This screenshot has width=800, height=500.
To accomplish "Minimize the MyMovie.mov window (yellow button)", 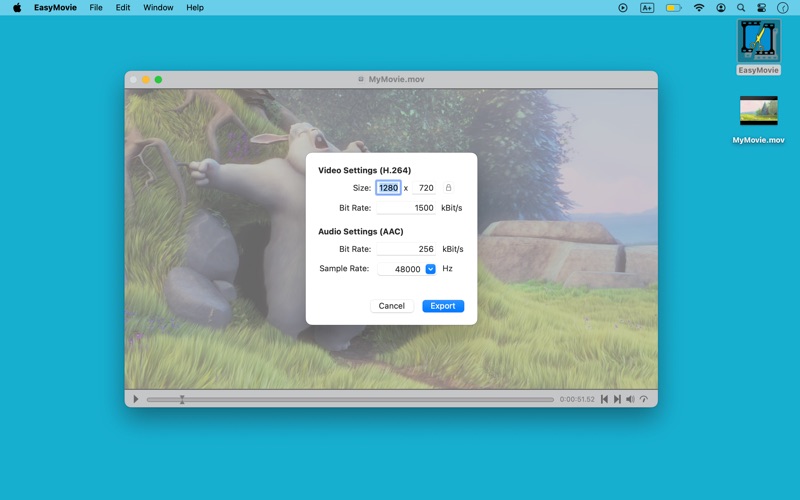I will coord(146,80).
